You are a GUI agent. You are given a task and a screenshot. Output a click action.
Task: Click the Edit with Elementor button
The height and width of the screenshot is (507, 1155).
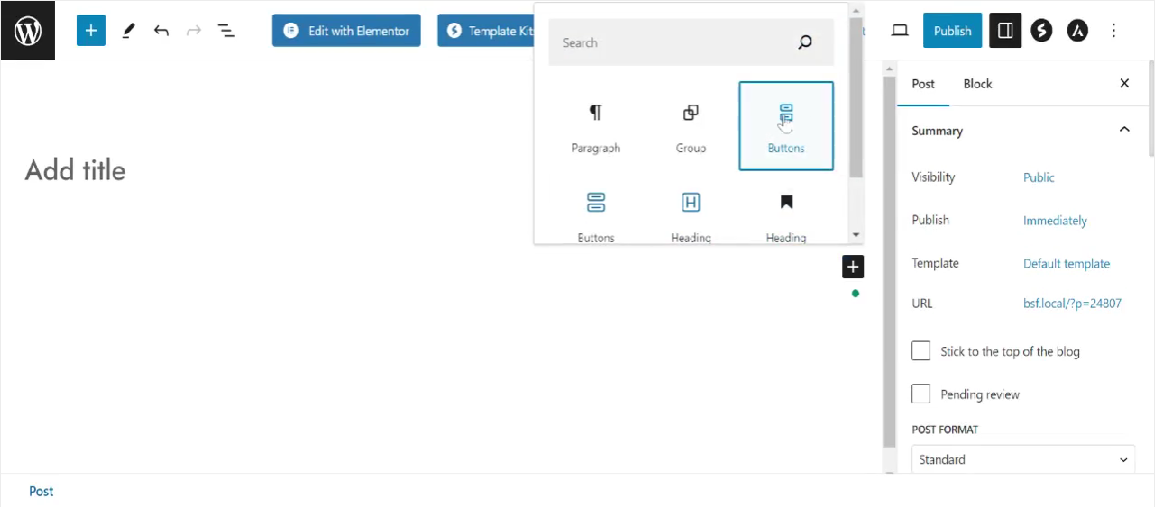click(x=346, y=31)
